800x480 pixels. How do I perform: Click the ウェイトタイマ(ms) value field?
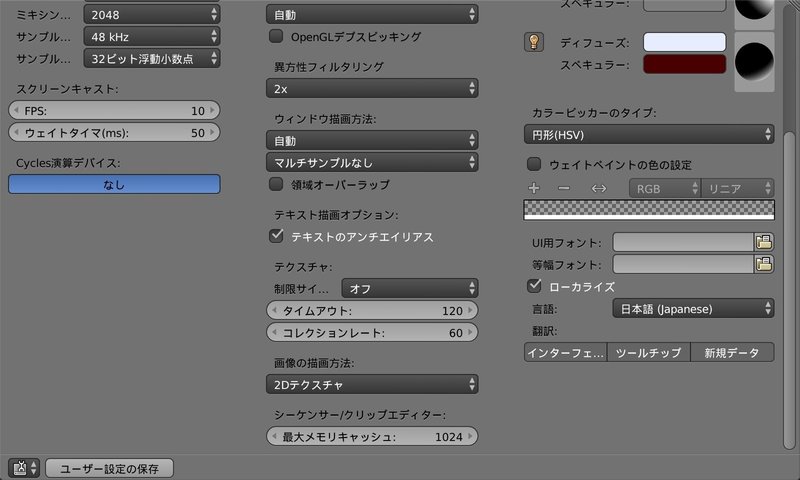(114, 133)
